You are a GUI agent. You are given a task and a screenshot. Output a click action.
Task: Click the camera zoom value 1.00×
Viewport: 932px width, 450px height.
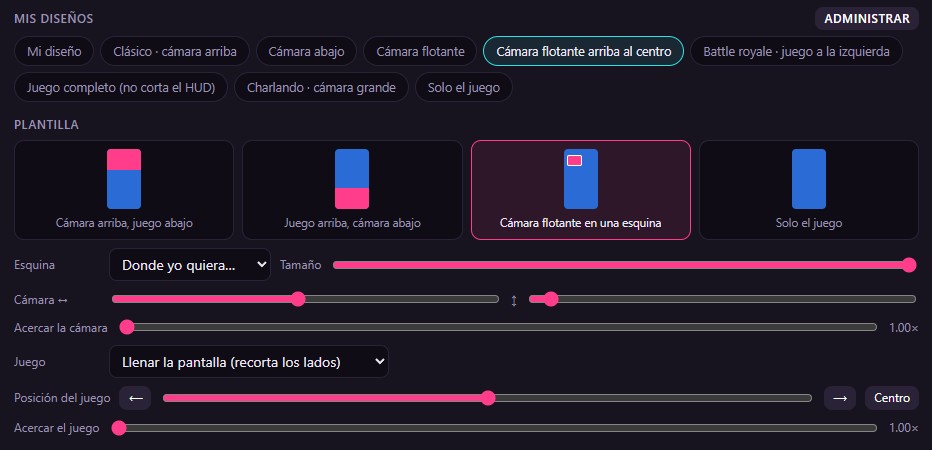coord(903,328)
